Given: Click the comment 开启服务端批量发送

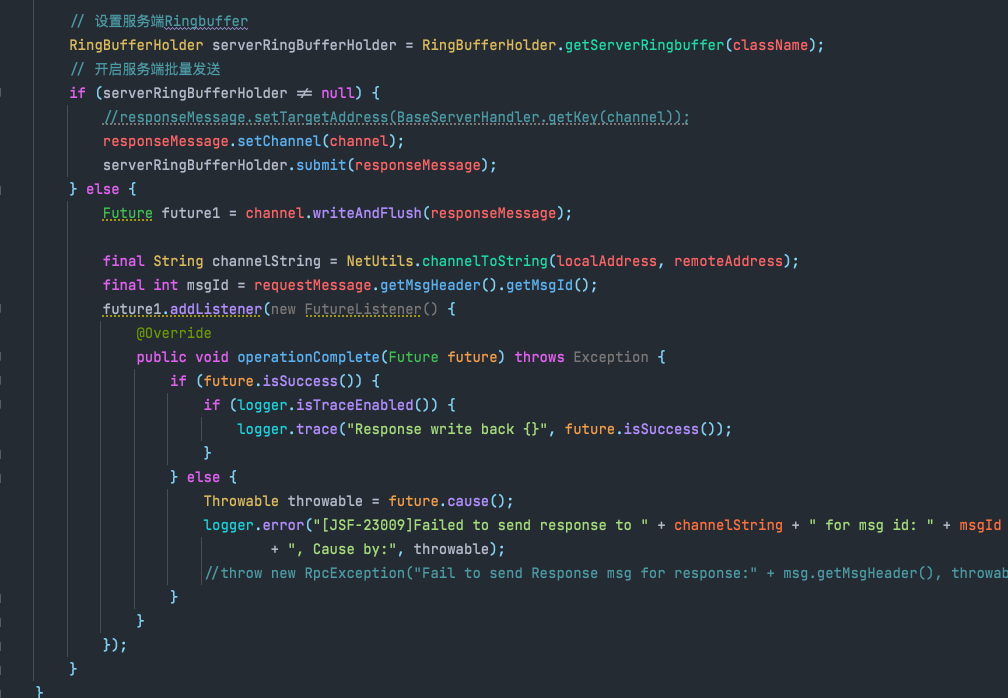Looking at the screenshot, I should click(145, 69).
